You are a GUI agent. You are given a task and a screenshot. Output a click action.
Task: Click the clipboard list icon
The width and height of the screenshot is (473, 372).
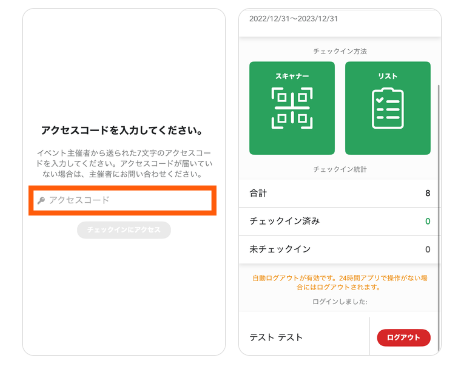(x=388, y=108)
